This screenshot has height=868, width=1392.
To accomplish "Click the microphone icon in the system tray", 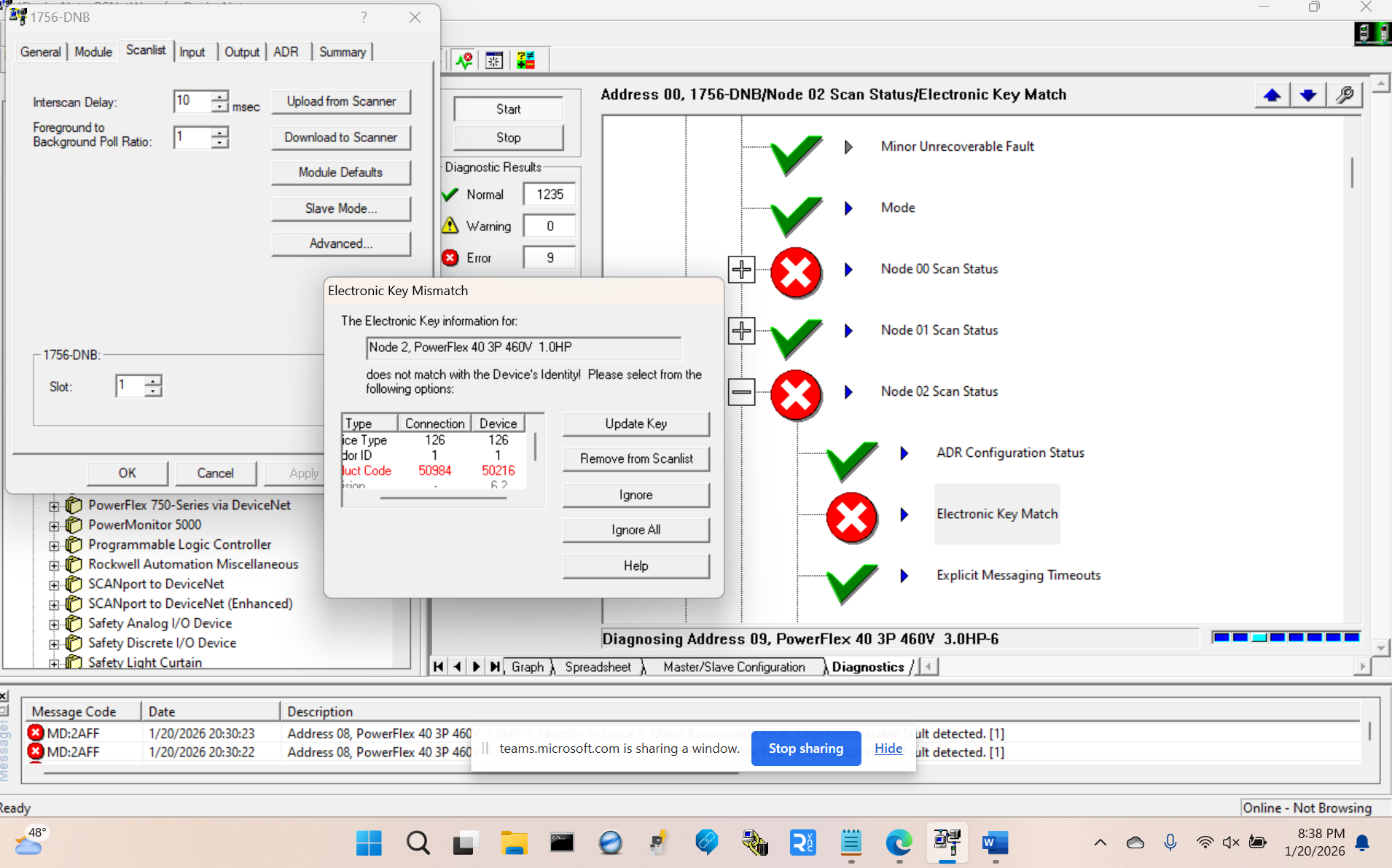I will click(x=1170, y=843).
